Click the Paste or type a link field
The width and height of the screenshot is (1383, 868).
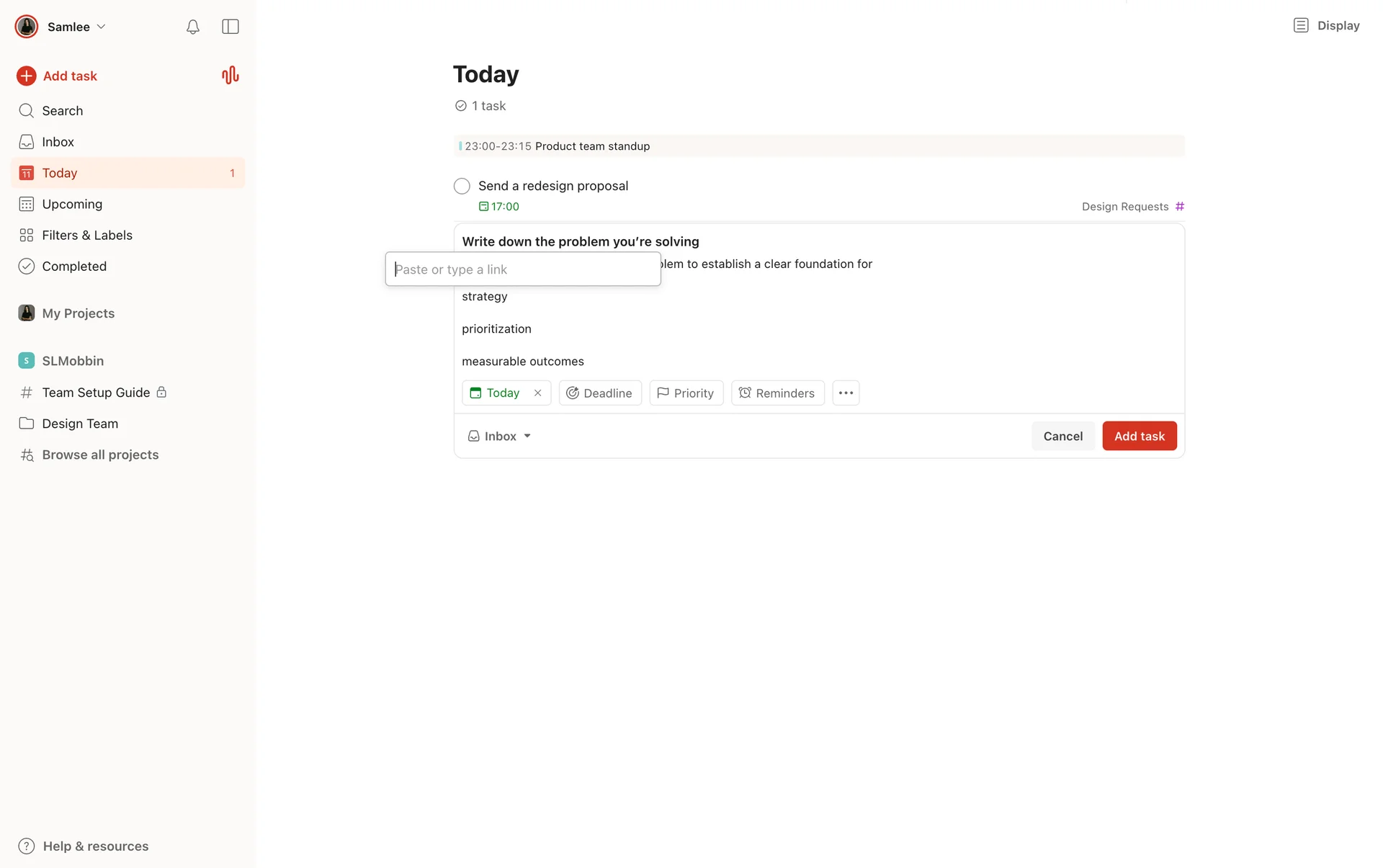pos(523,269)
